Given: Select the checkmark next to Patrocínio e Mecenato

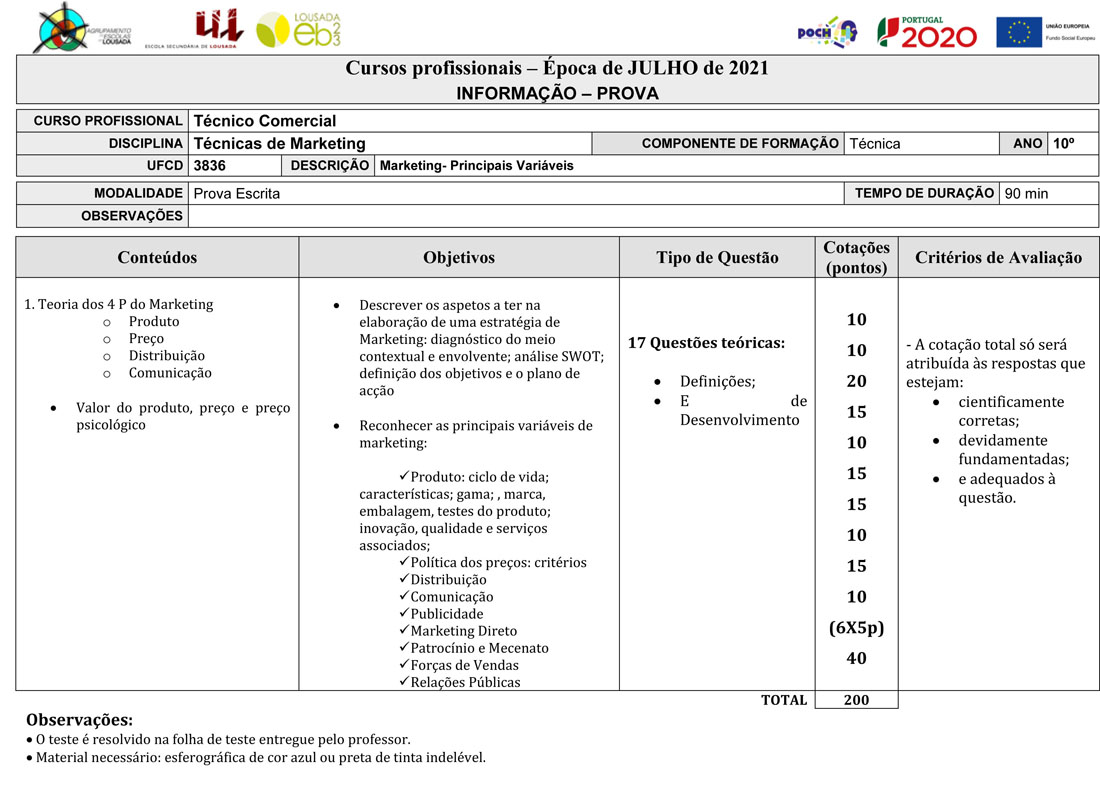Looking at the screenshot, I should tap(404, 648).
